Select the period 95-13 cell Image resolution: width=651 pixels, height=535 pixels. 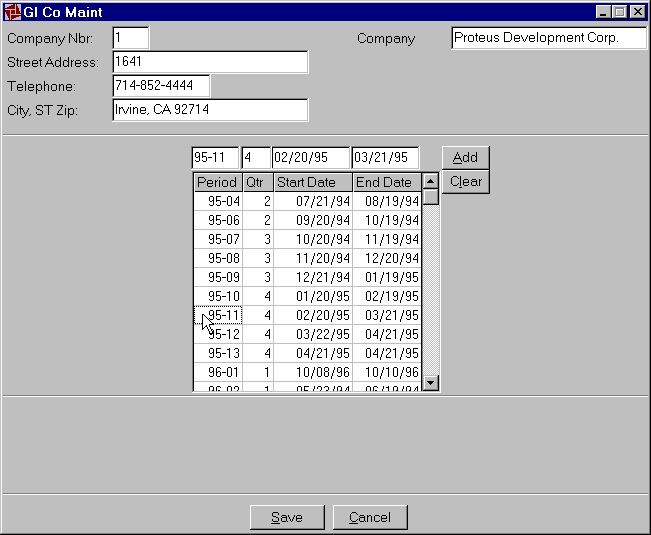pyautogui.click(x=218, y=353)
